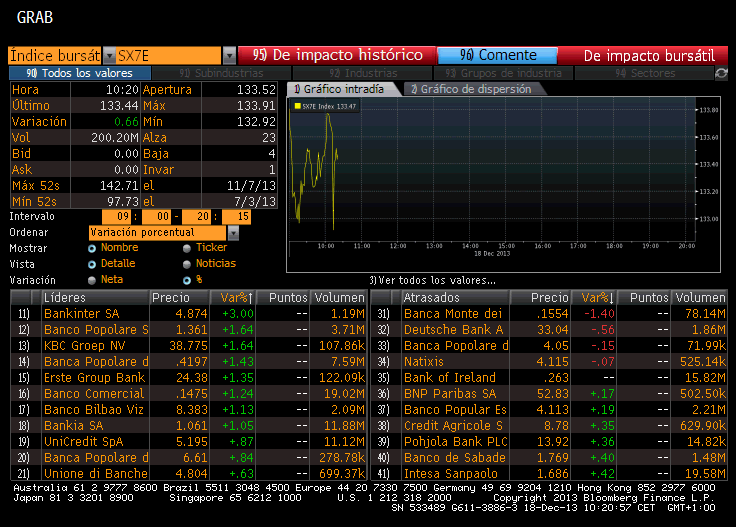Open Banco Popolare S row 12
The image size is (736, 527).
[188, 329]
